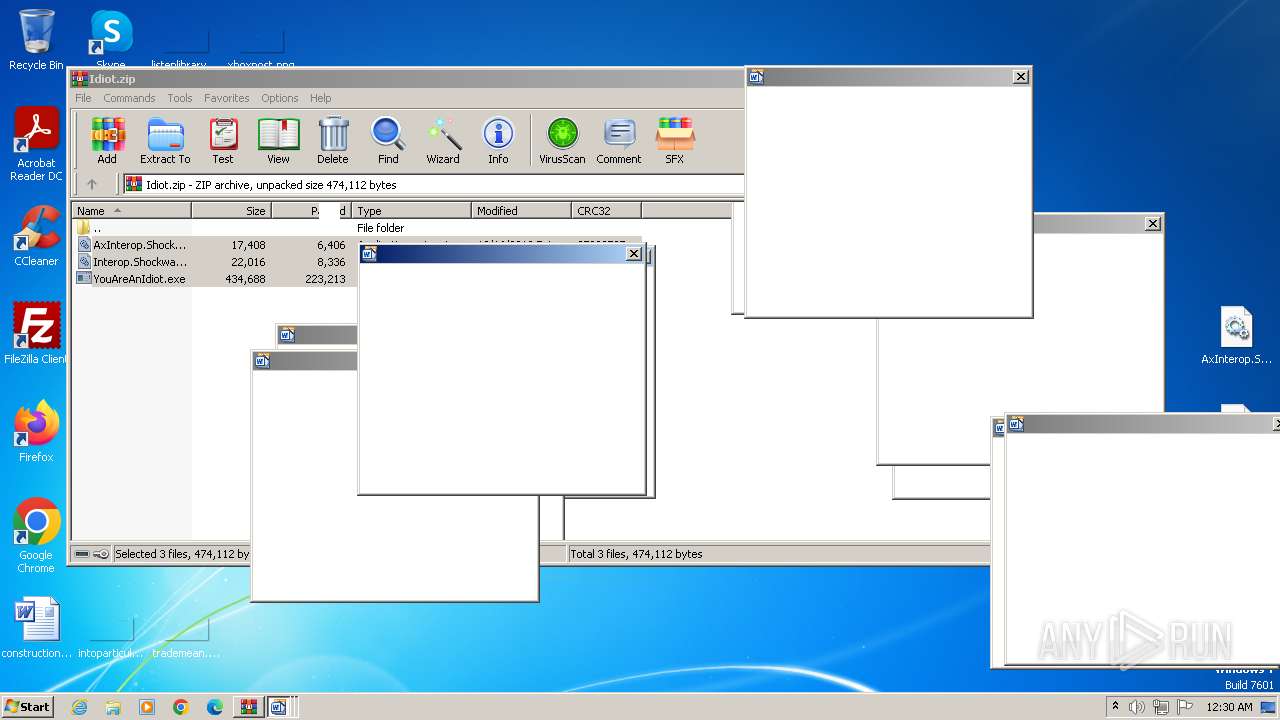Screen dimensions: 1280x720
Task: Open the File menu in WinRAR
Action: click(83, 98)
